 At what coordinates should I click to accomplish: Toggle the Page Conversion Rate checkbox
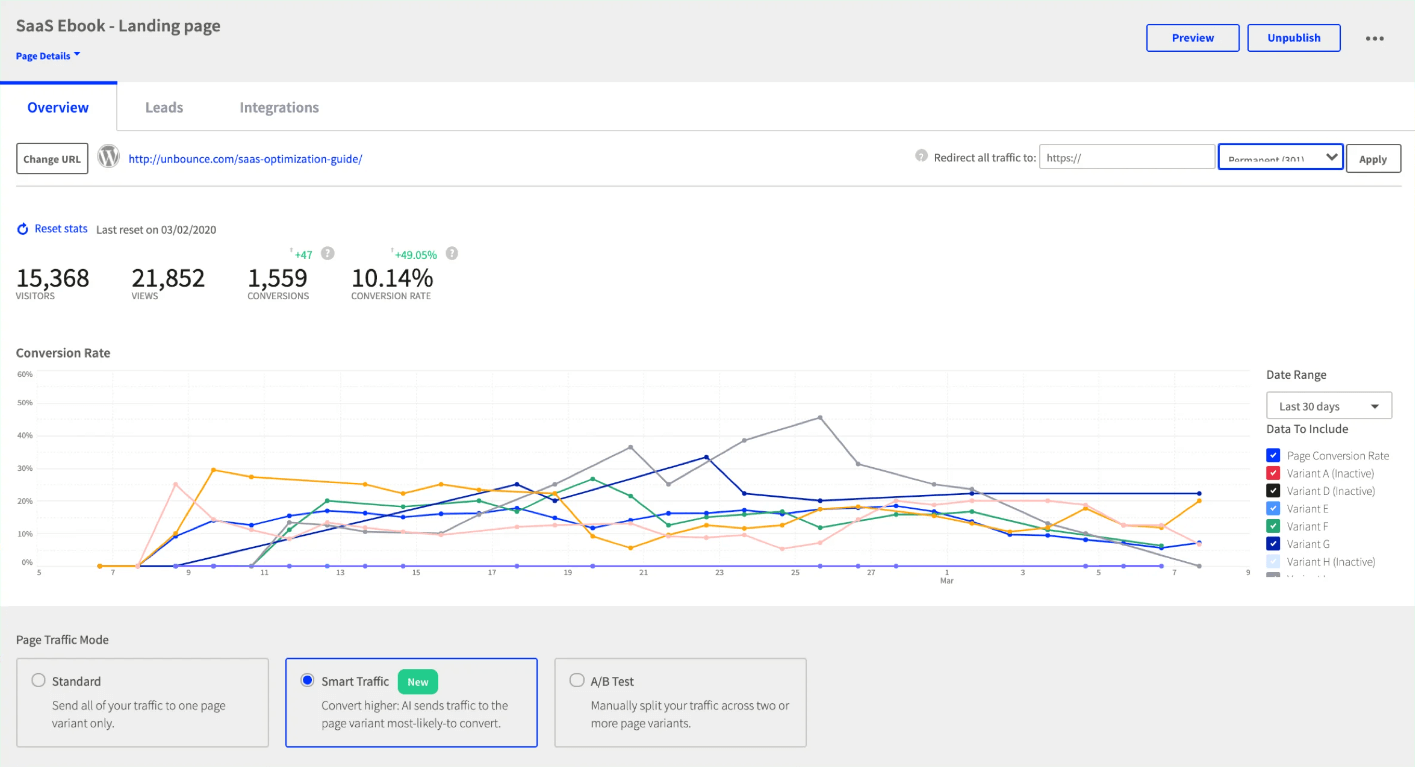(x=1273, y=455)
